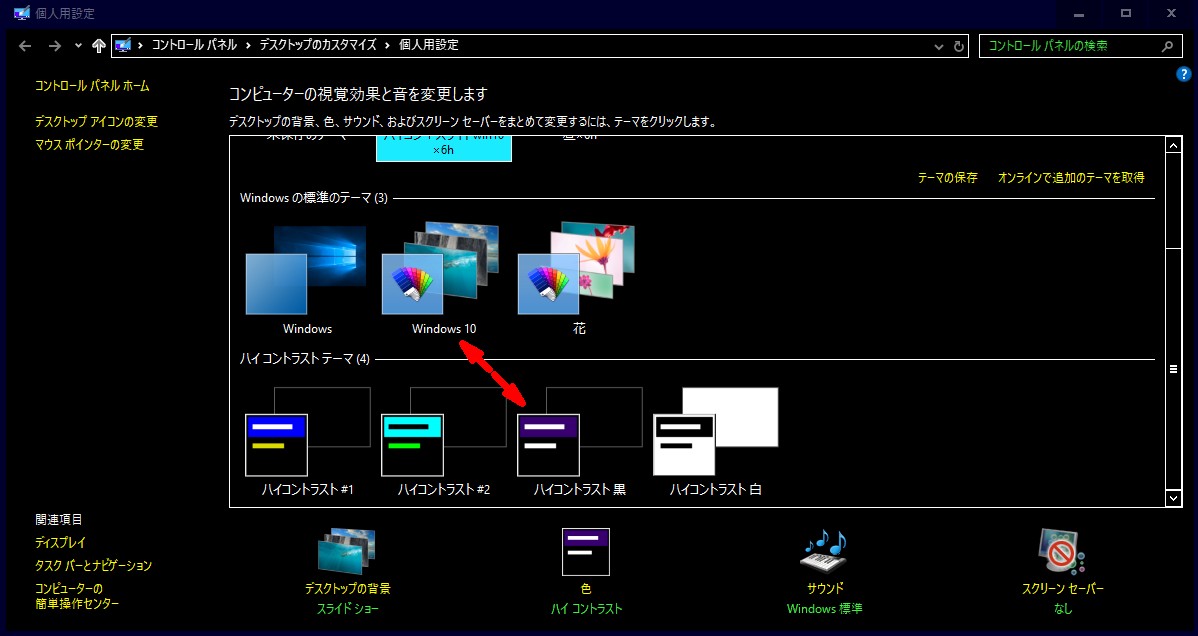
Task: Click the 個人用設定 title bar window icon
Action: (21, 13)
